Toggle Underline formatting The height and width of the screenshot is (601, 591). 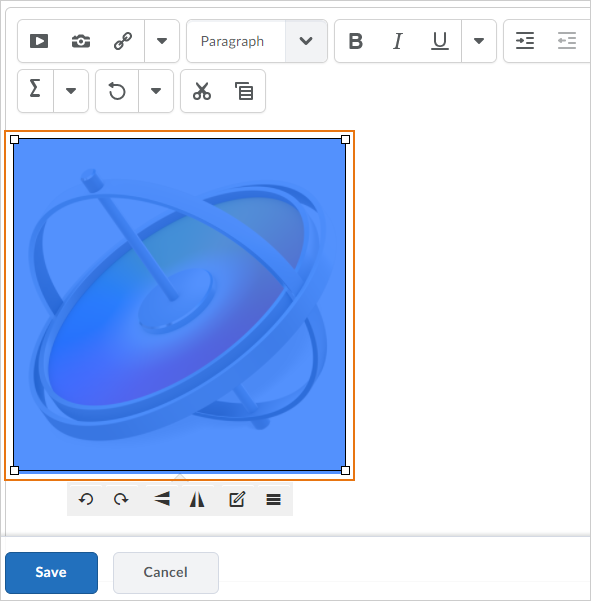[x=440, y=41]
